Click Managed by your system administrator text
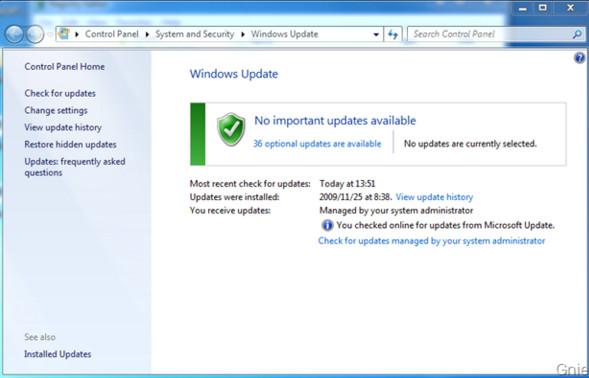Image resolution: width=589 pixels, height=378 pixels. click(x=396, y=210)
